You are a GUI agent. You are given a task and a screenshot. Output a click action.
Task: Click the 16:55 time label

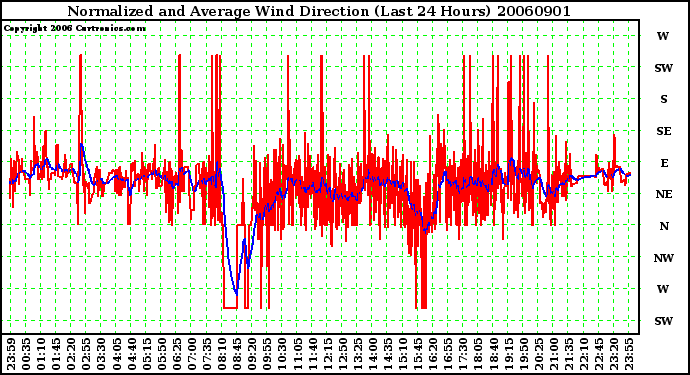[448, 354]
